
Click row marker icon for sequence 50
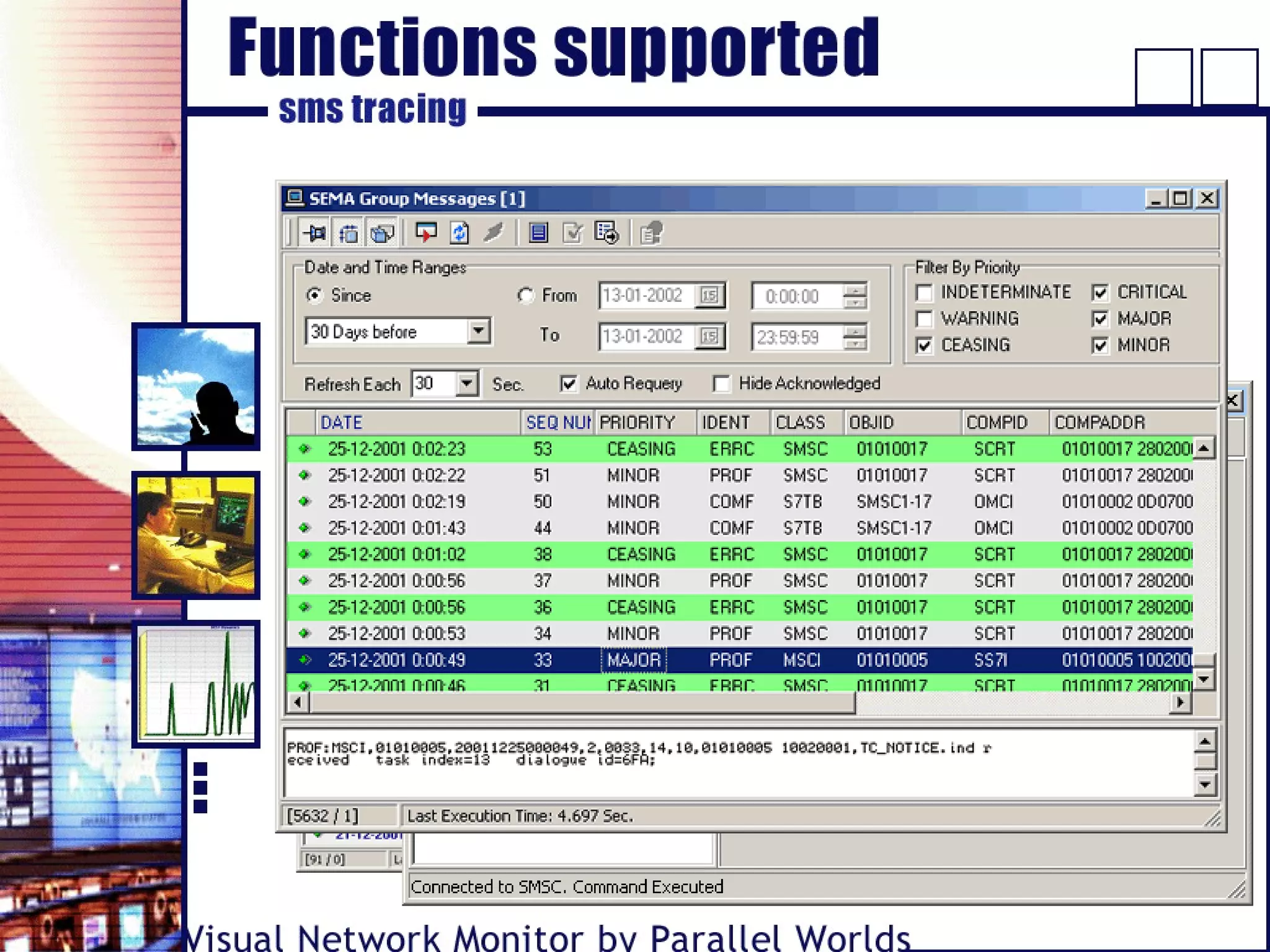304,501
